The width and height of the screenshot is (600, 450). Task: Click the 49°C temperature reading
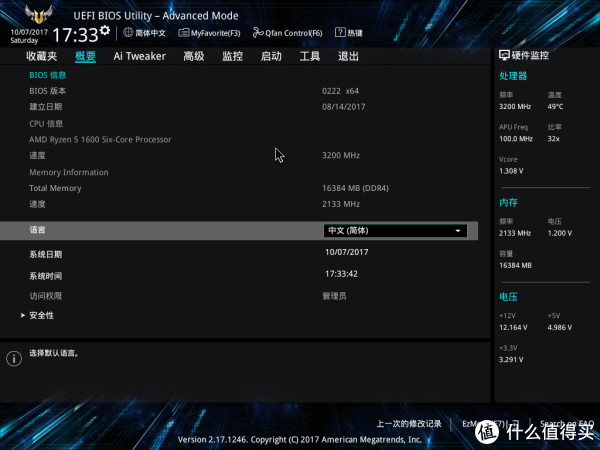555,106
